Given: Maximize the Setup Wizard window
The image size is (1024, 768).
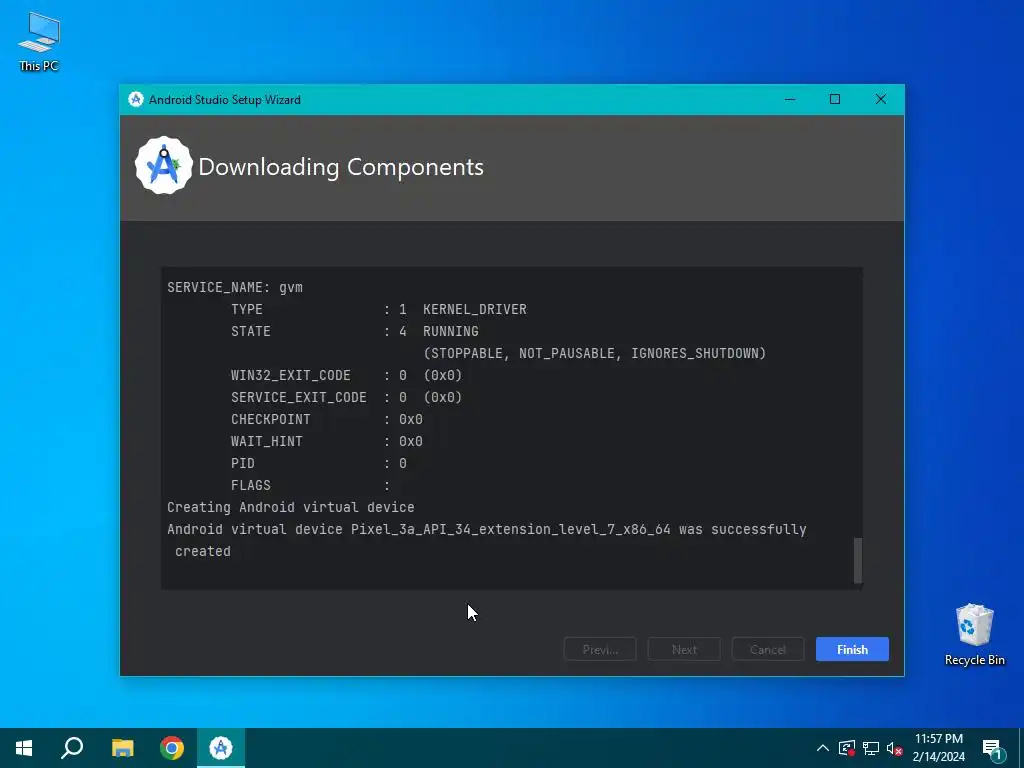Looking at the screenshot, I should (835, 99).
